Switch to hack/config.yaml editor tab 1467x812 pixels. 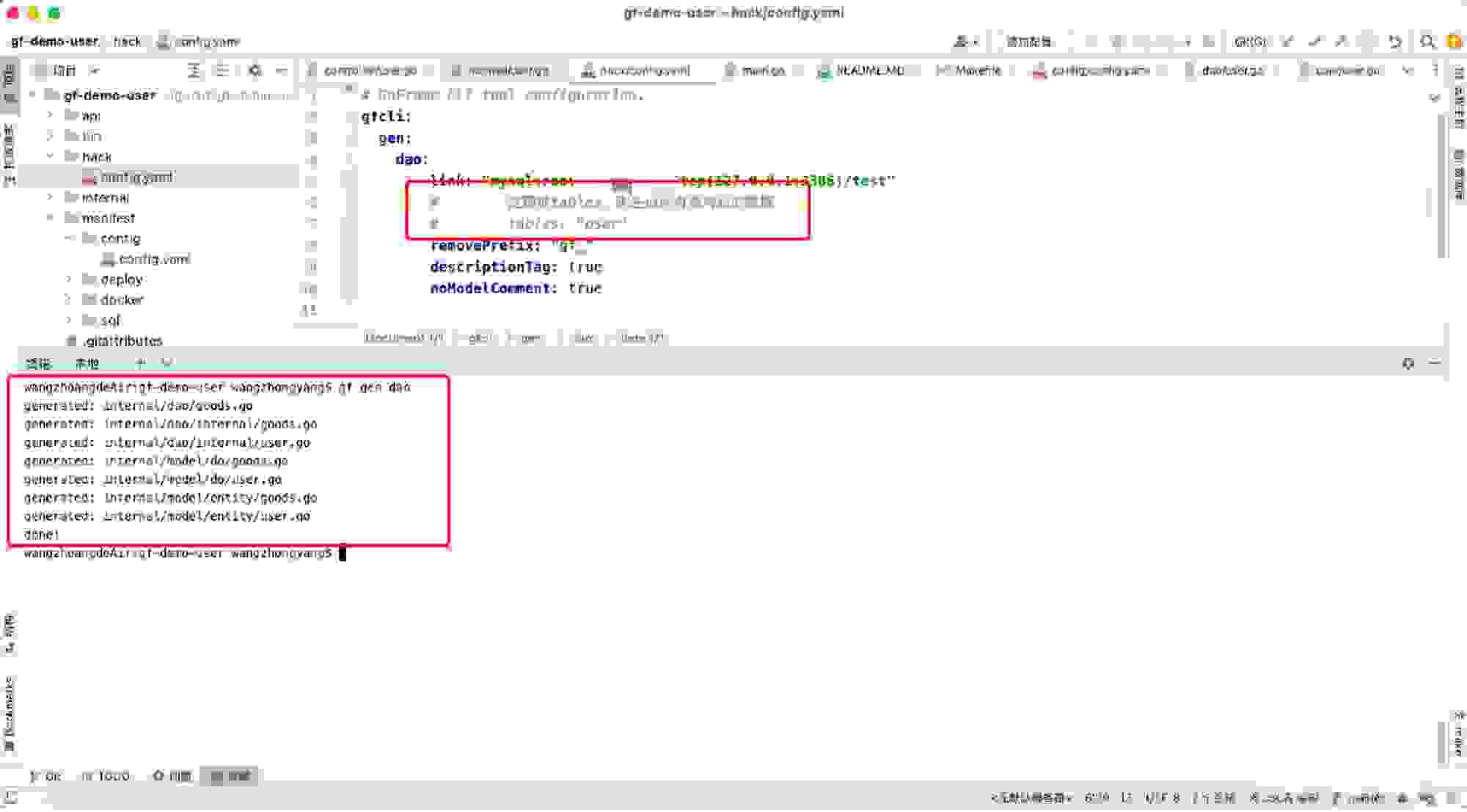coord(645,70)
